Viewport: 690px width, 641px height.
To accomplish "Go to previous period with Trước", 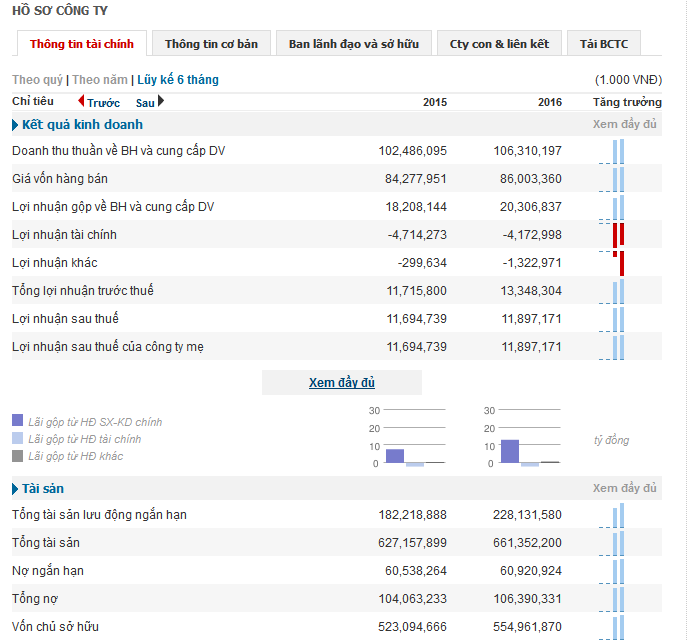I will 103,103.
